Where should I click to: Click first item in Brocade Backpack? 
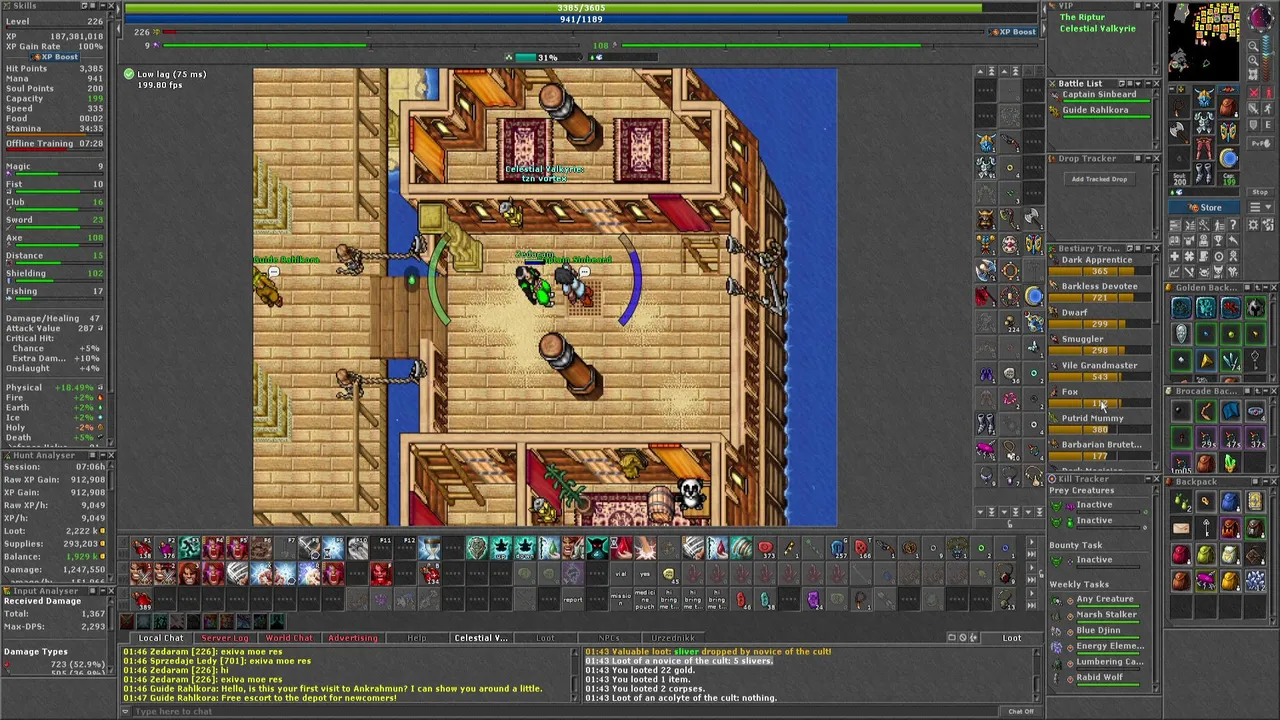coord(1181,412)
